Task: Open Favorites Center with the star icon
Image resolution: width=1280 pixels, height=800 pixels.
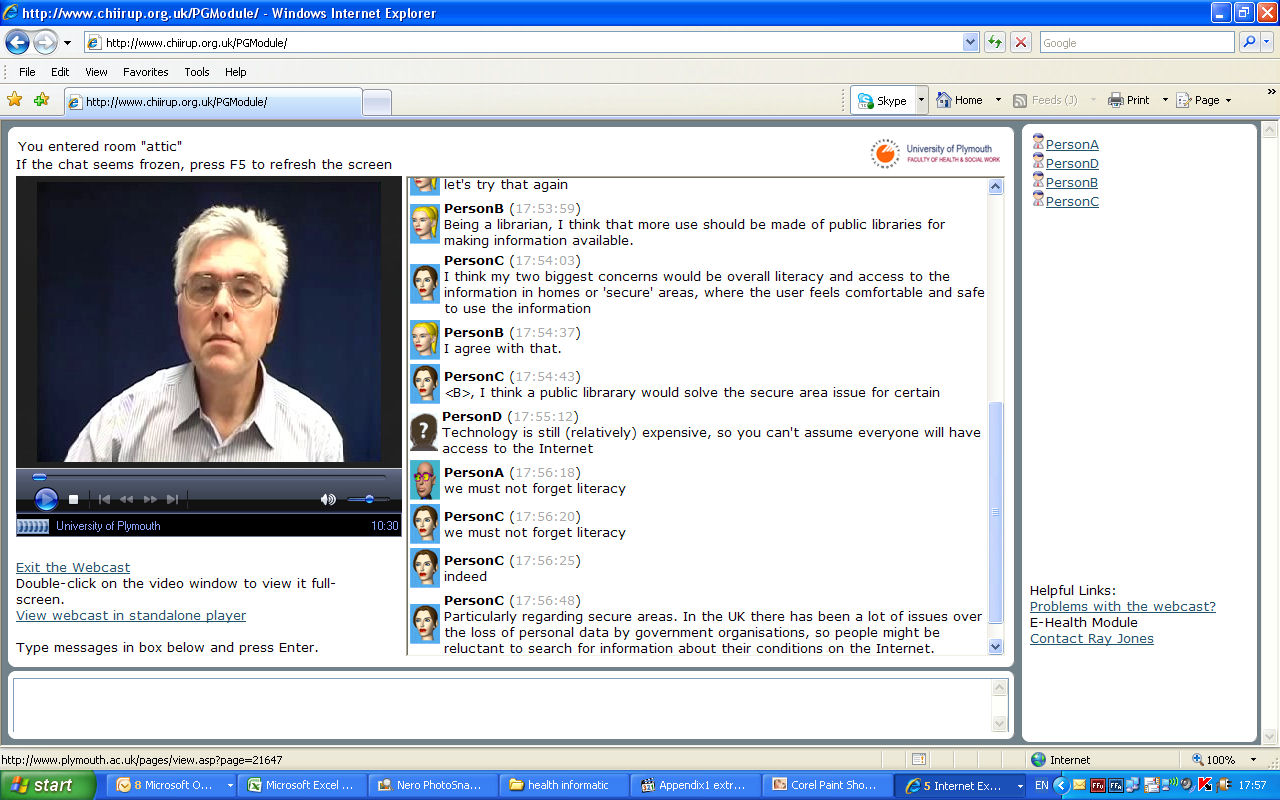Action: (x=14, y=100)
